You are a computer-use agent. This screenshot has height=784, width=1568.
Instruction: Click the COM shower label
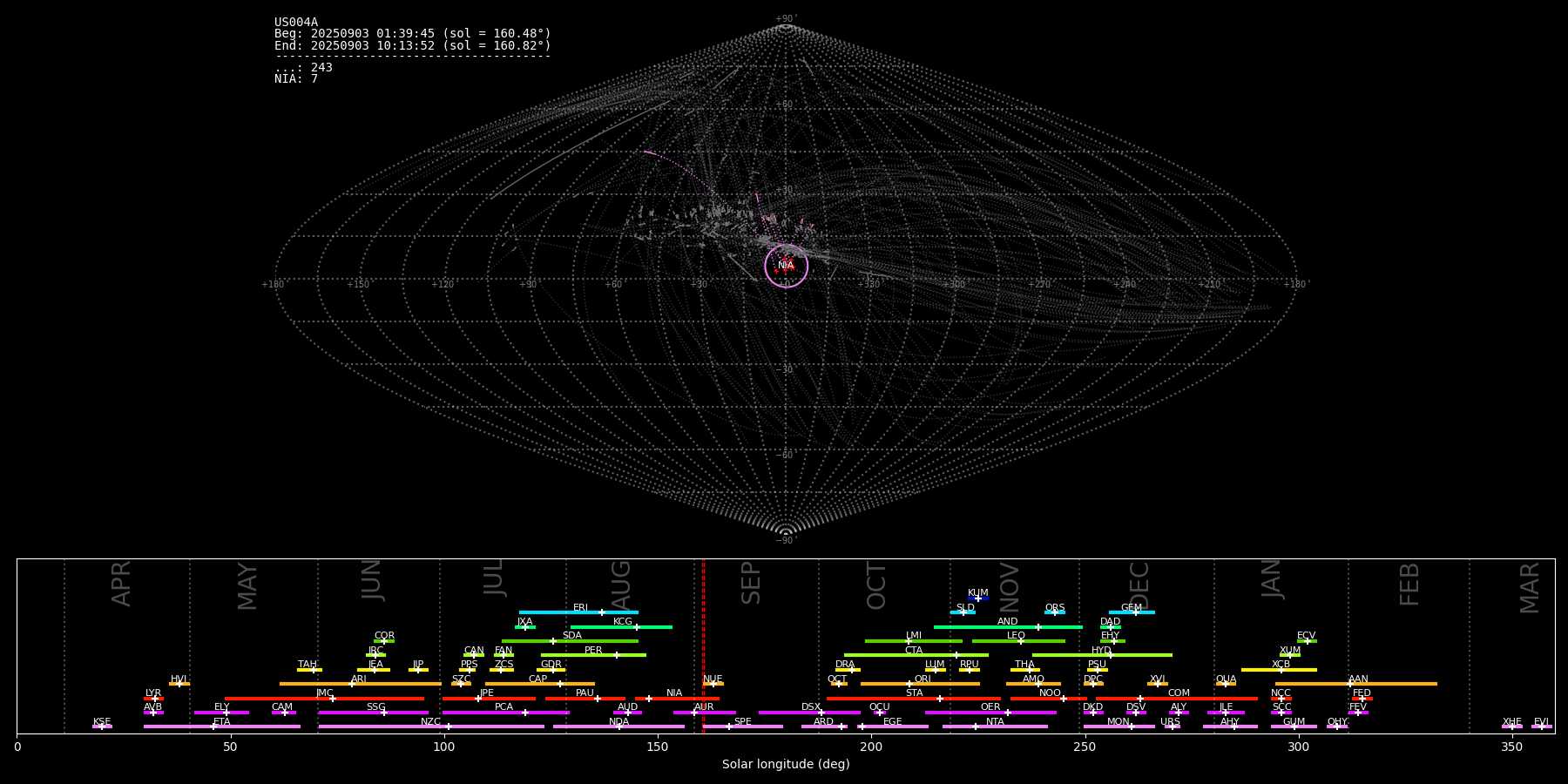click(x=1179, y=693)
